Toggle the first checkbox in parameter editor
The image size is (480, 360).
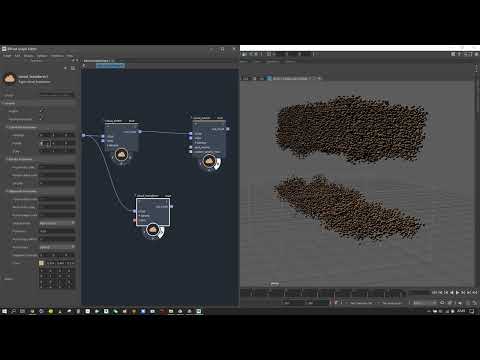click(x=42, y=111)
